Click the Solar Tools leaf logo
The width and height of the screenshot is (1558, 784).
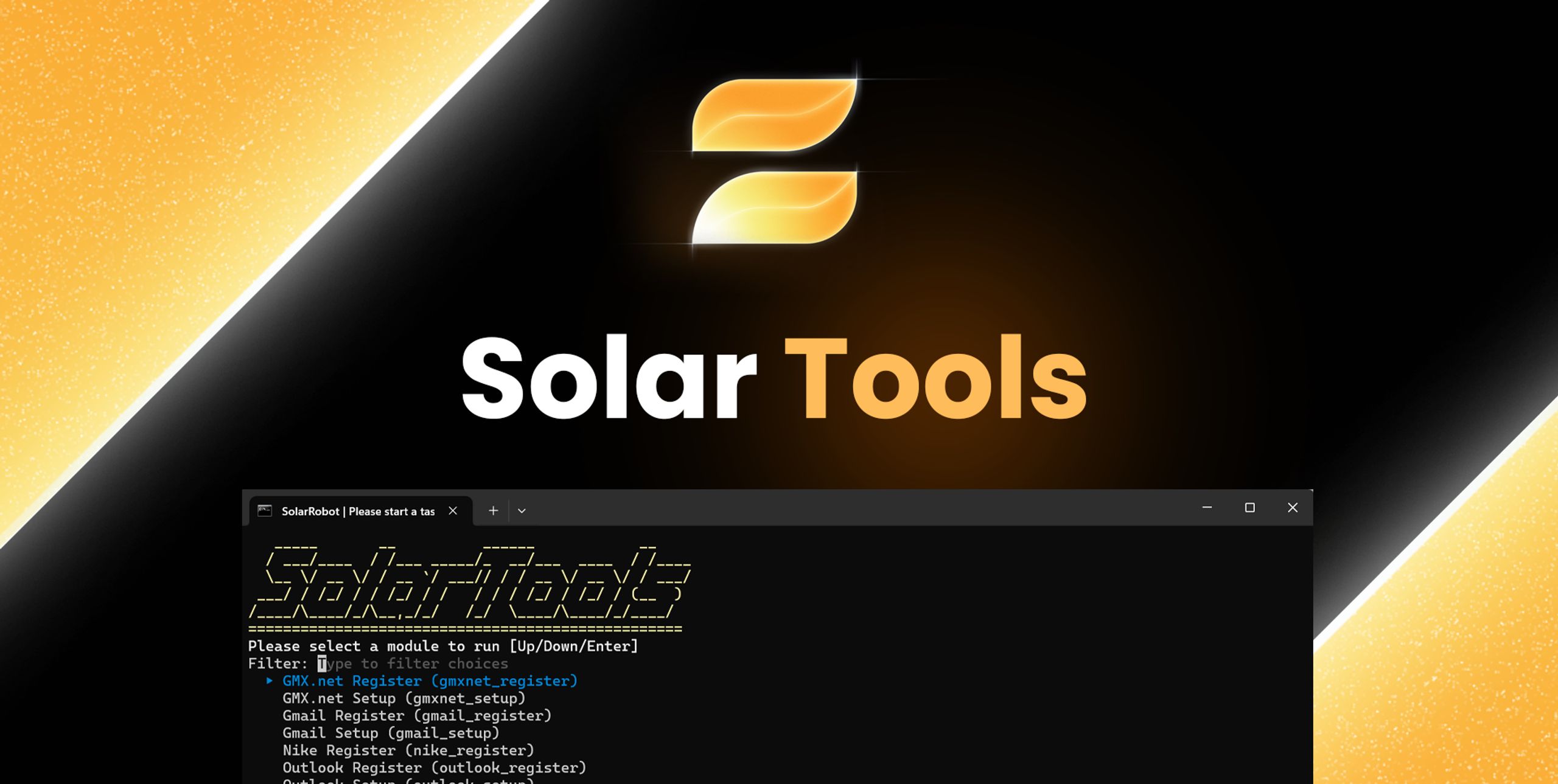(x=774, y=161)
